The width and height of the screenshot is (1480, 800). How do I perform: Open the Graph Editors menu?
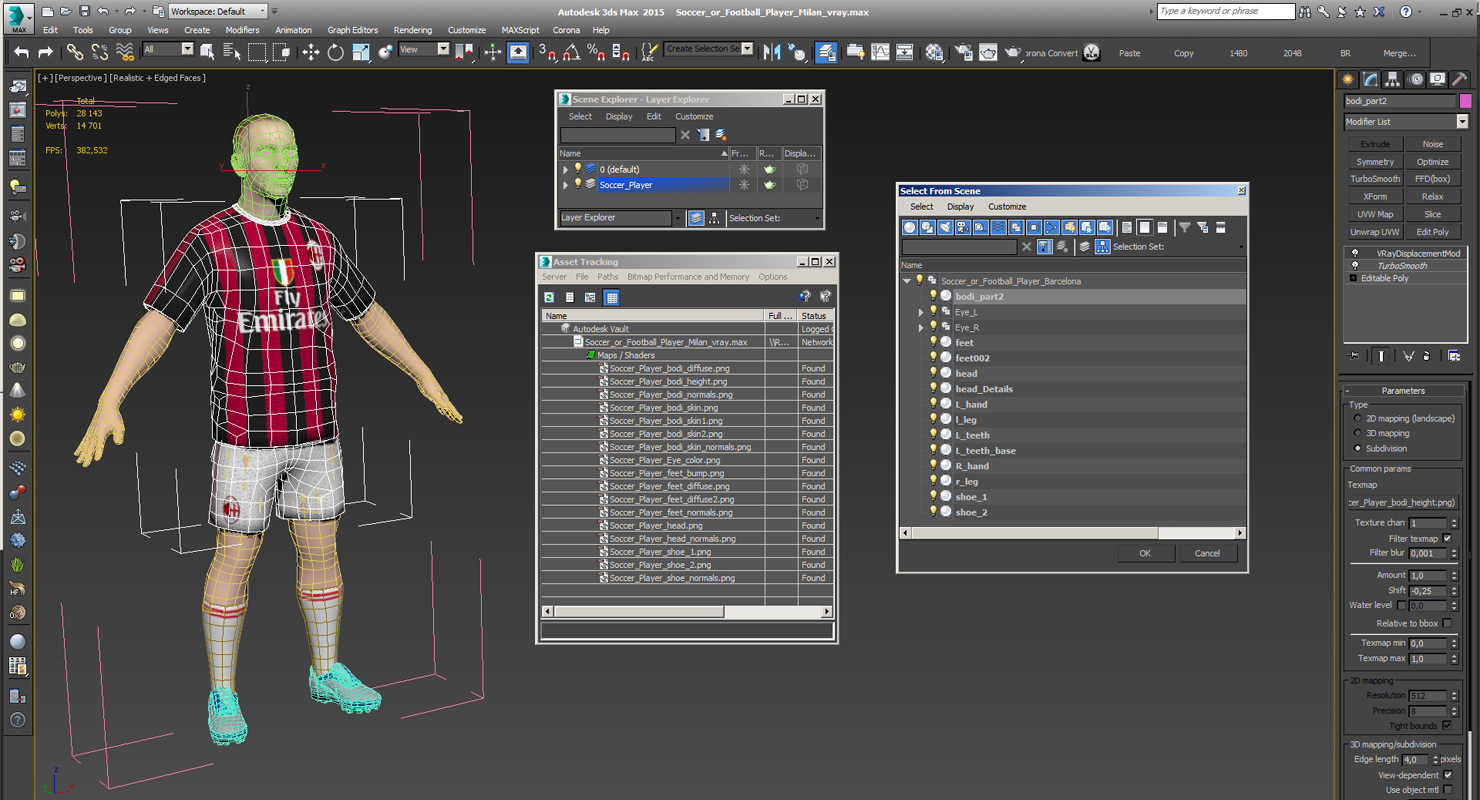352,30
